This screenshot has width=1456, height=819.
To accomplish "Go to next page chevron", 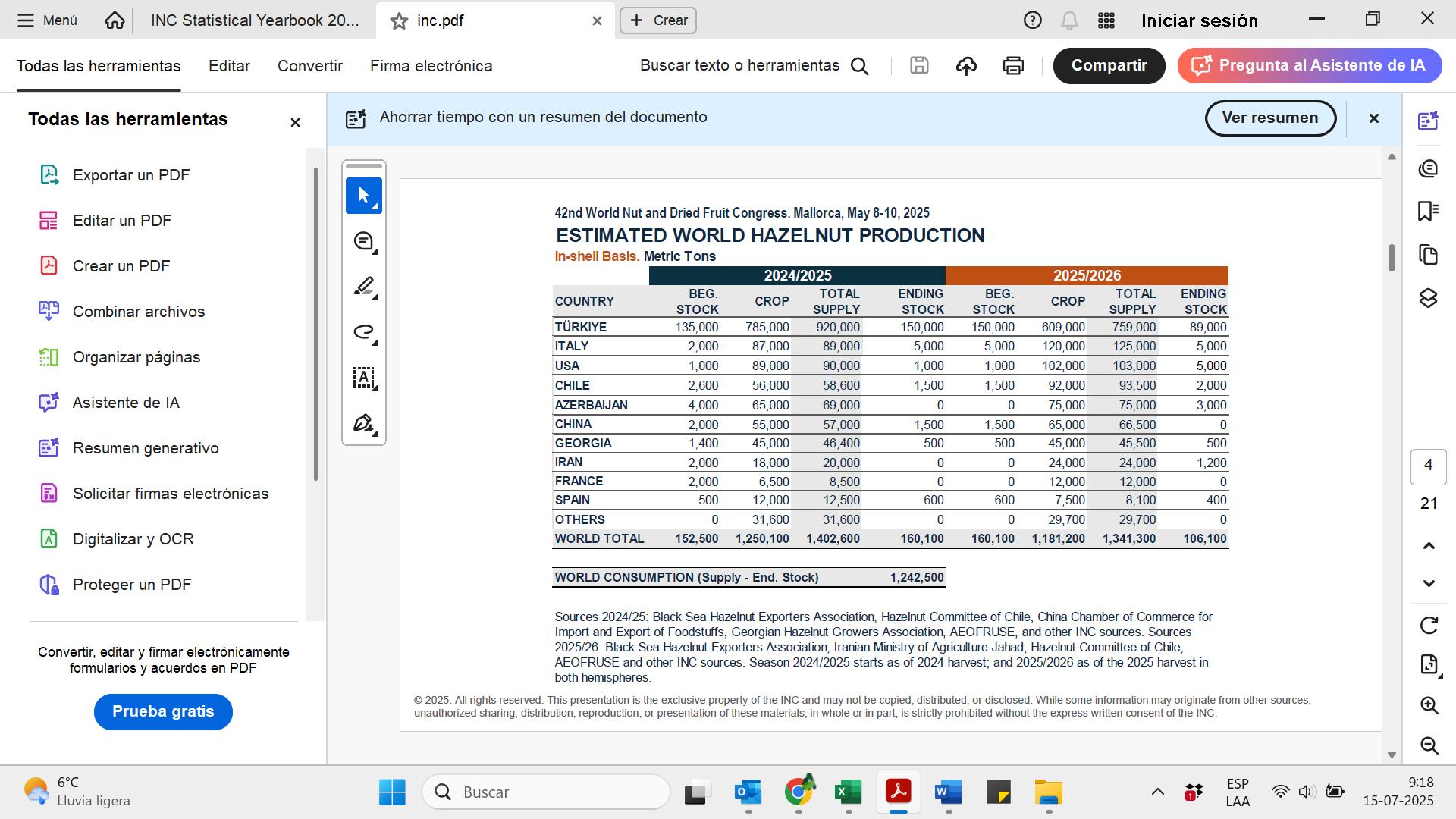I will (1429, 583).
